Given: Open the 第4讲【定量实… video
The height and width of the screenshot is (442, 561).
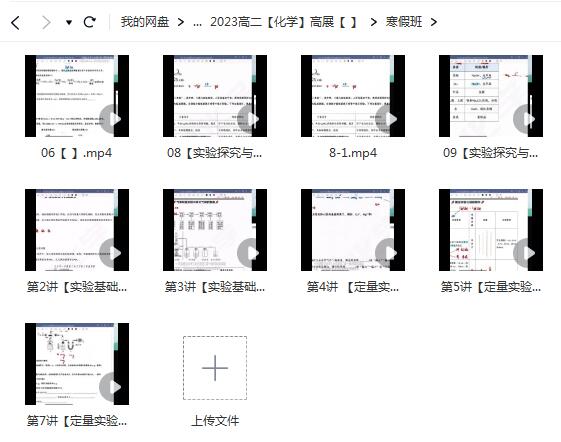Looking at the screenshot, I should (353, 230).
